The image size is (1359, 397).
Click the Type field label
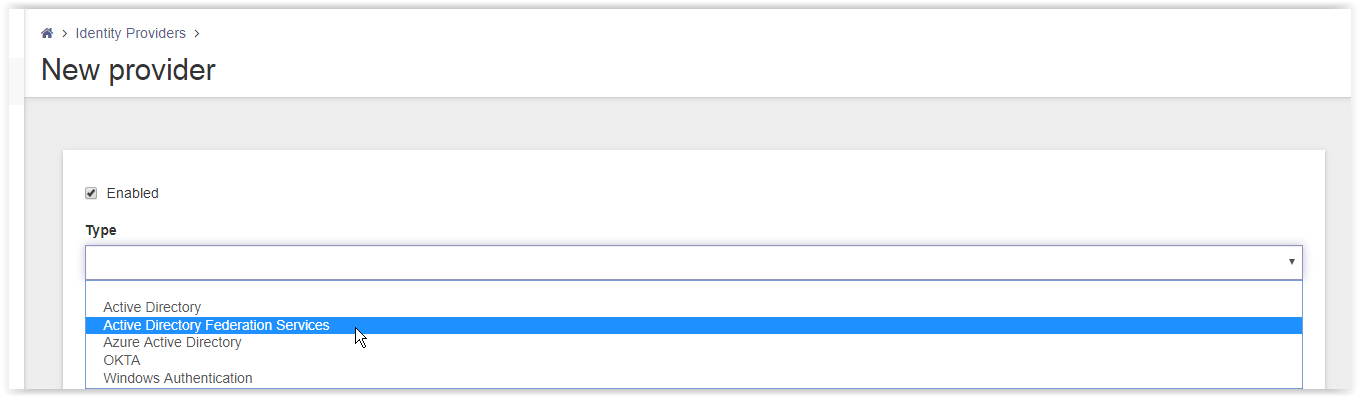point(101,230)
